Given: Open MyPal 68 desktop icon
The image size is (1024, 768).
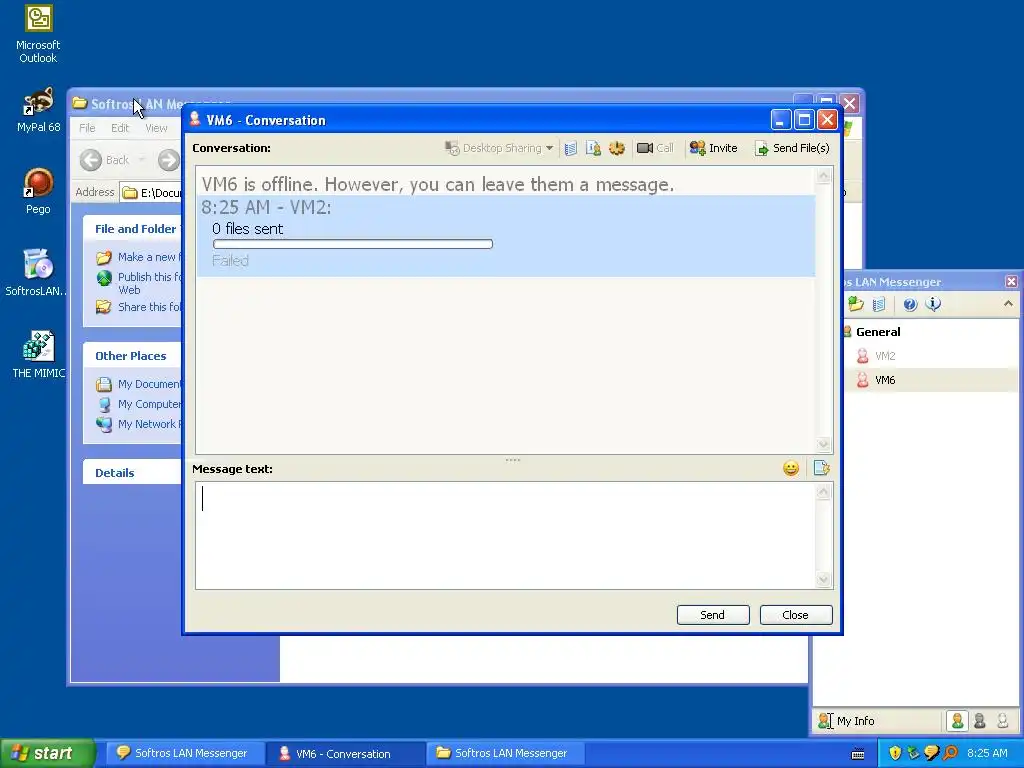Looking at the screenshot, I should click(38, 110).
